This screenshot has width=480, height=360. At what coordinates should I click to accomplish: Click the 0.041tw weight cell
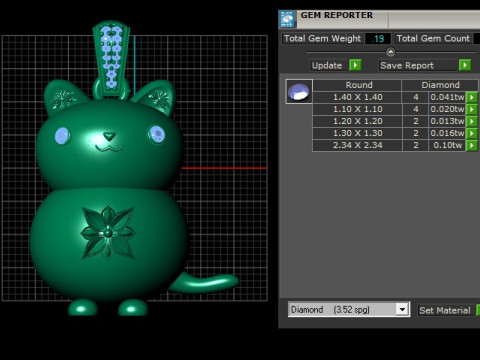tap(447, 97)
